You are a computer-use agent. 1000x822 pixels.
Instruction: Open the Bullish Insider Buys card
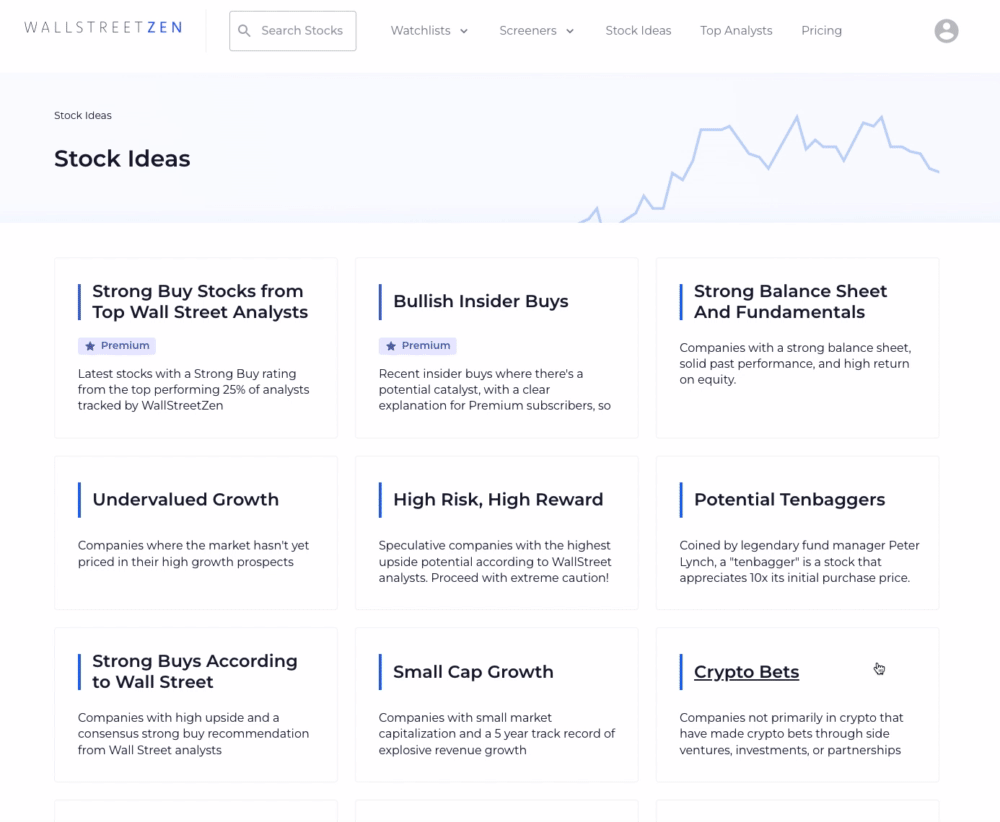(x=480, y=302)
